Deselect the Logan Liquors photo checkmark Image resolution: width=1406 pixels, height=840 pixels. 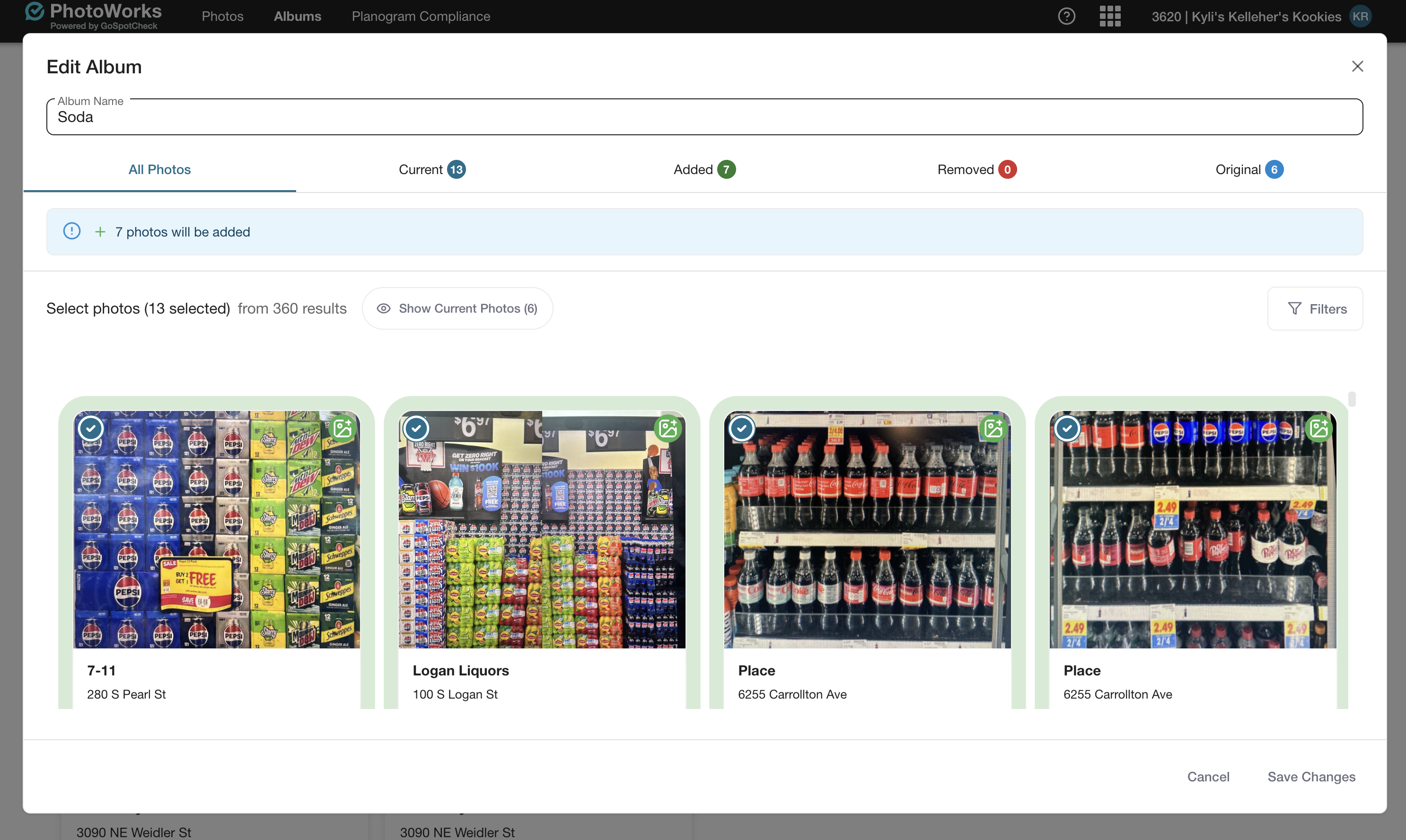click(x=417, y=429)
